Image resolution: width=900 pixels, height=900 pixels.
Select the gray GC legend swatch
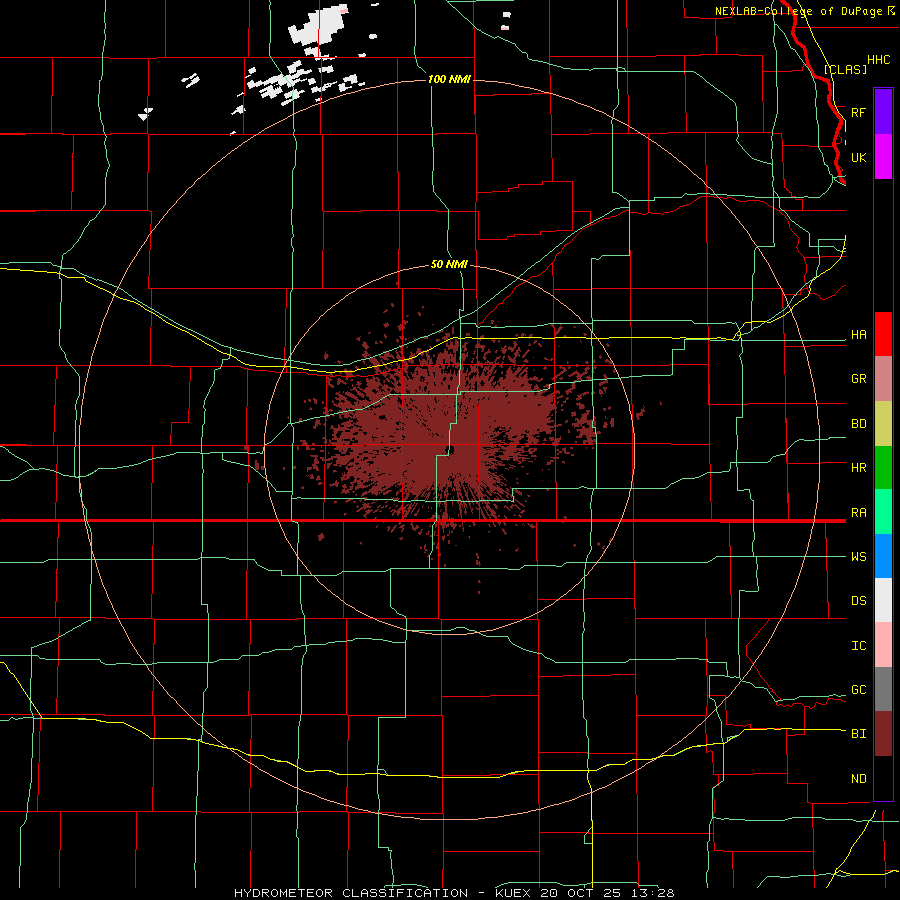(x=883, y=689)
